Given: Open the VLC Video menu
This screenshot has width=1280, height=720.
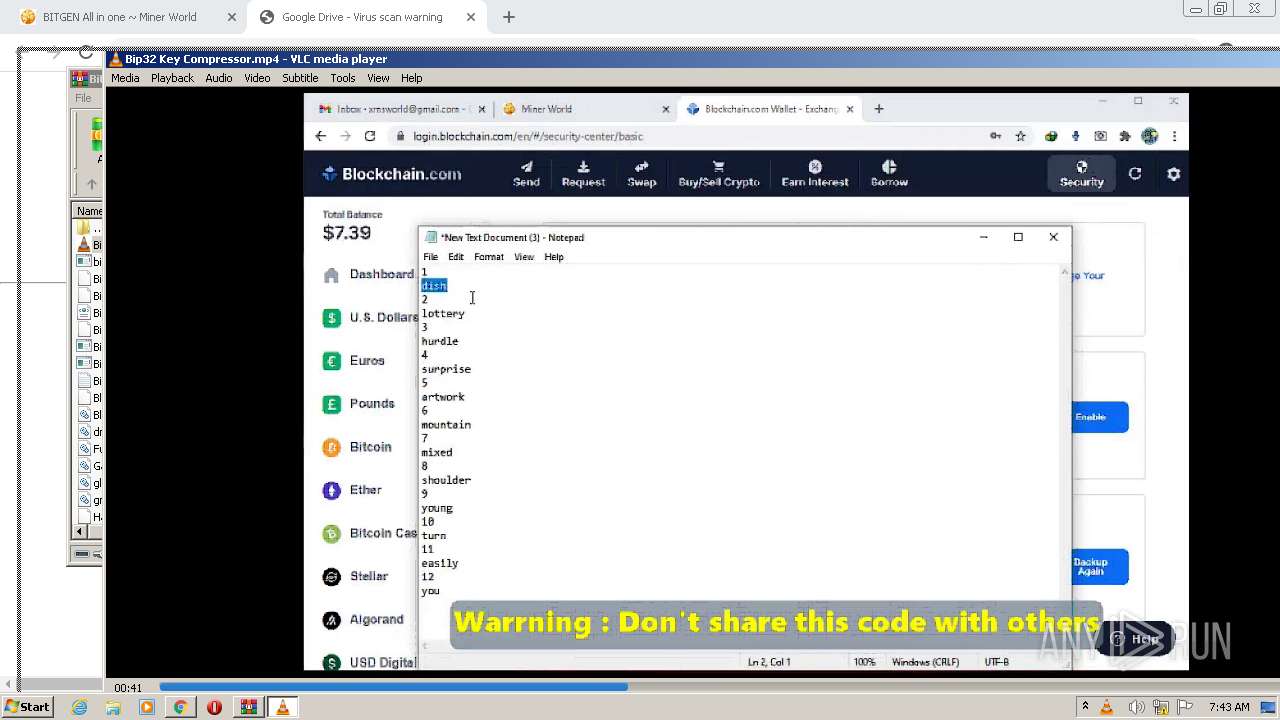Looking at the screenshot, I should point(257,78).
